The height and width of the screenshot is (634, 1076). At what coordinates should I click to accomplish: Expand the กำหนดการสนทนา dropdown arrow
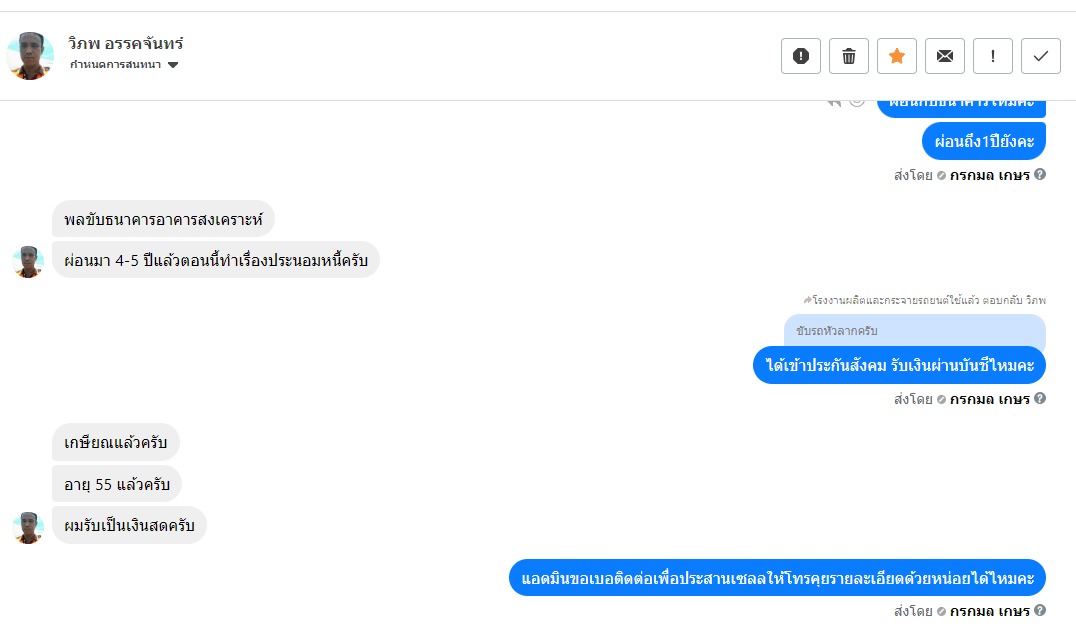(173, 65)
